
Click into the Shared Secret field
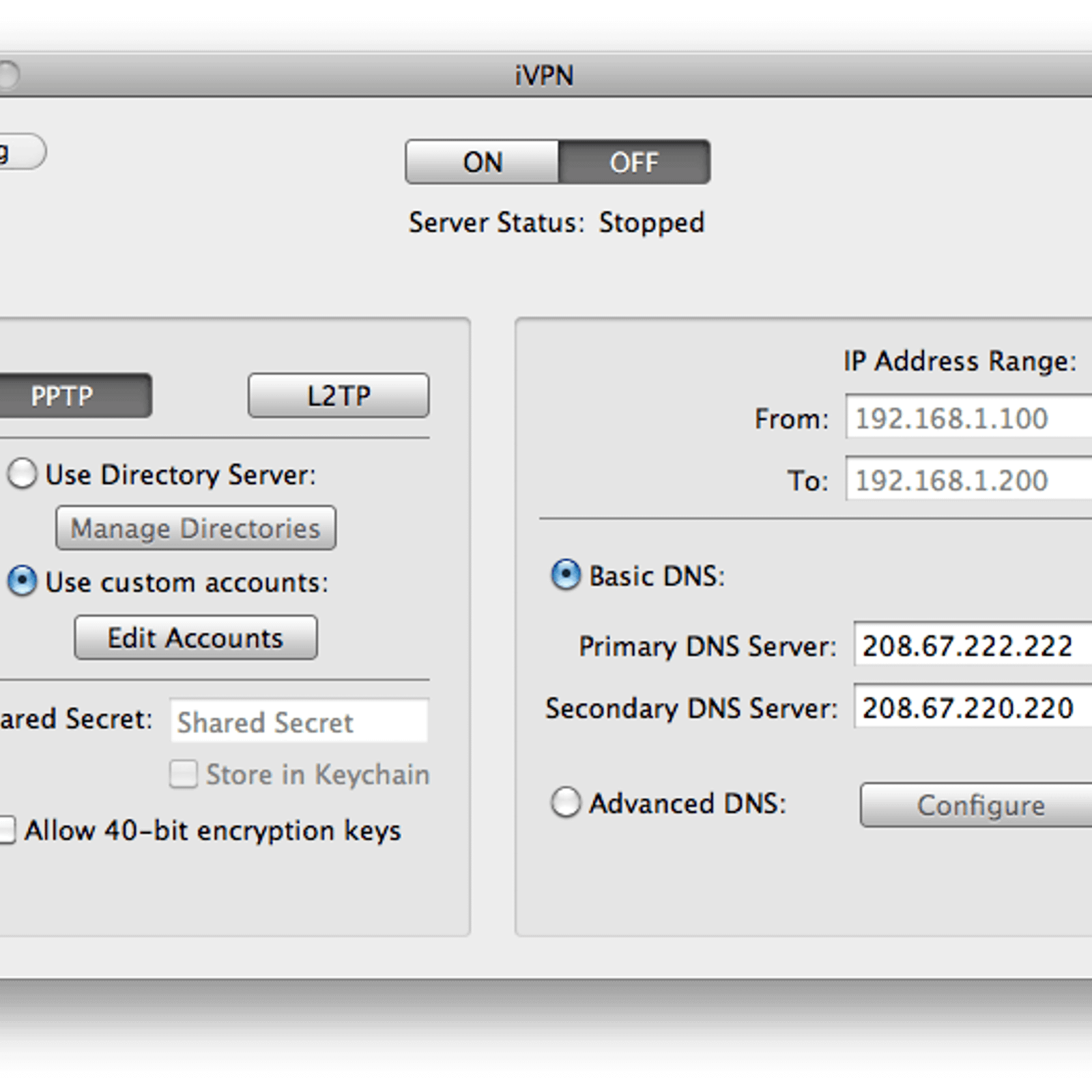[299, 721]
